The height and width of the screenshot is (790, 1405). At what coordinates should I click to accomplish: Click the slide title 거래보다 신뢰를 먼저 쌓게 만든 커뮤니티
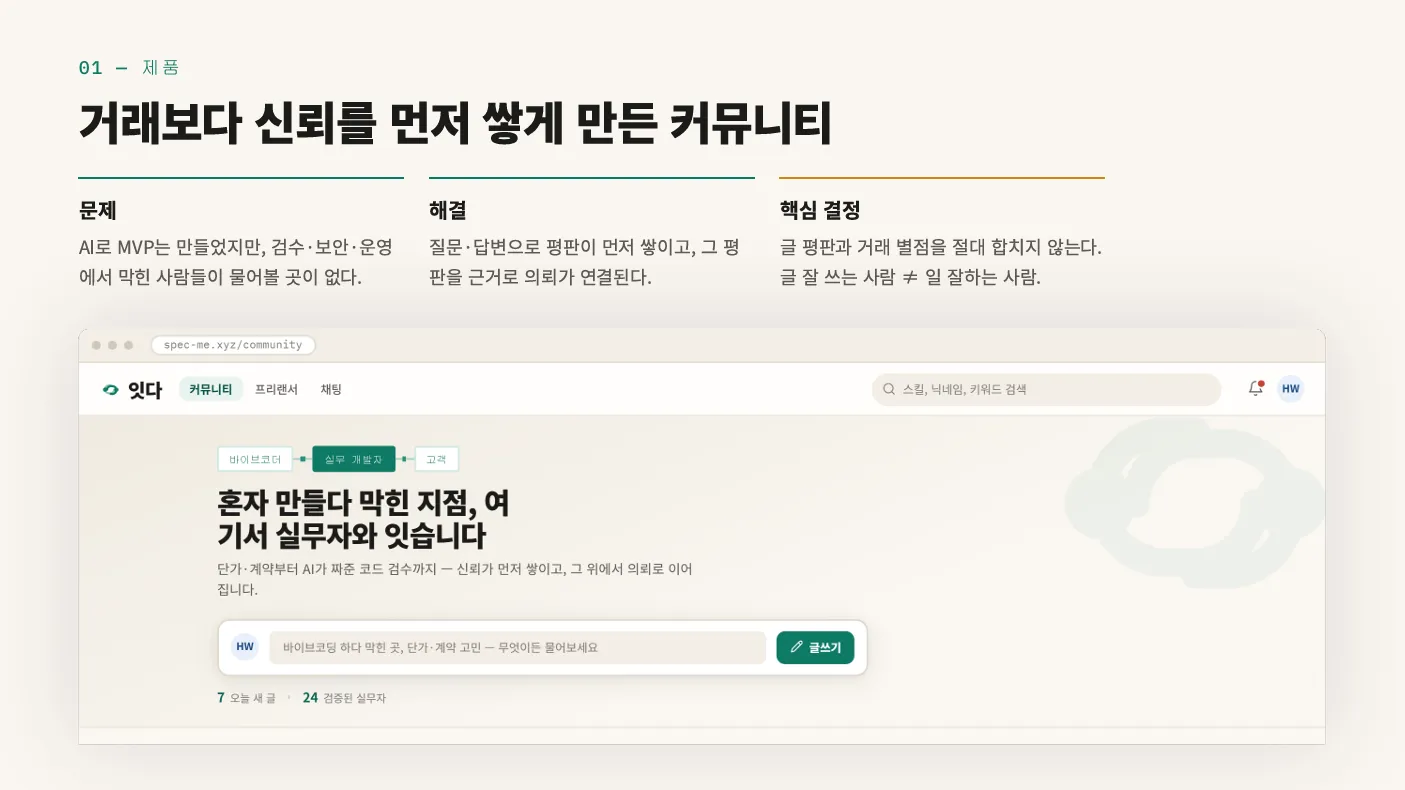(x=455, y=124)
